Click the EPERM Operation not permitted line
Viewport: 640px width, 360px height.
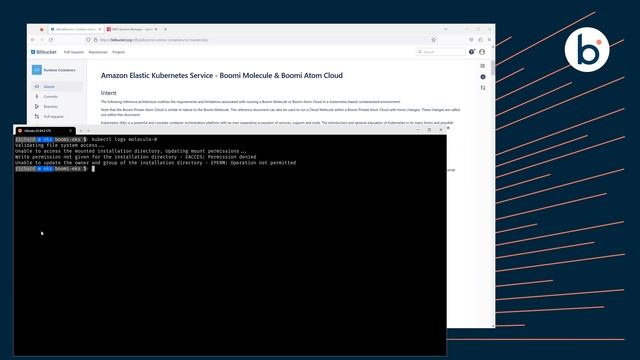pos(156,162)
